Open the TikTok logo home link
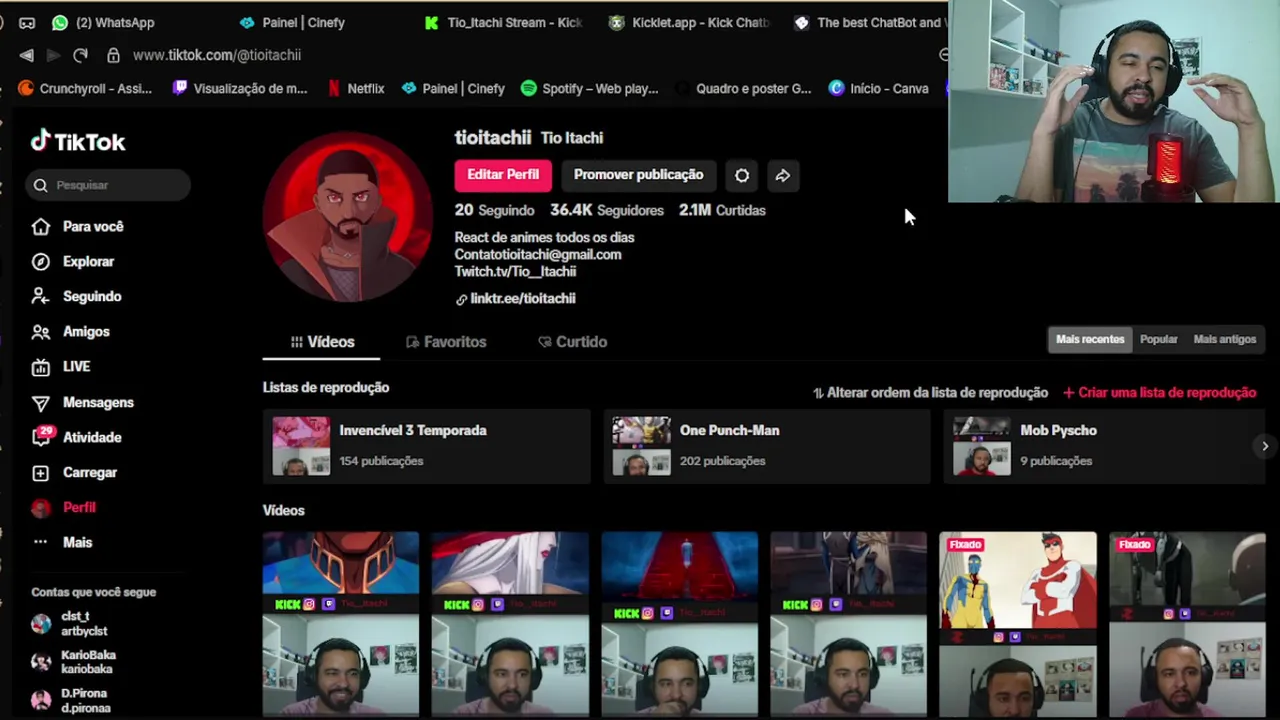 pos(78,142)
